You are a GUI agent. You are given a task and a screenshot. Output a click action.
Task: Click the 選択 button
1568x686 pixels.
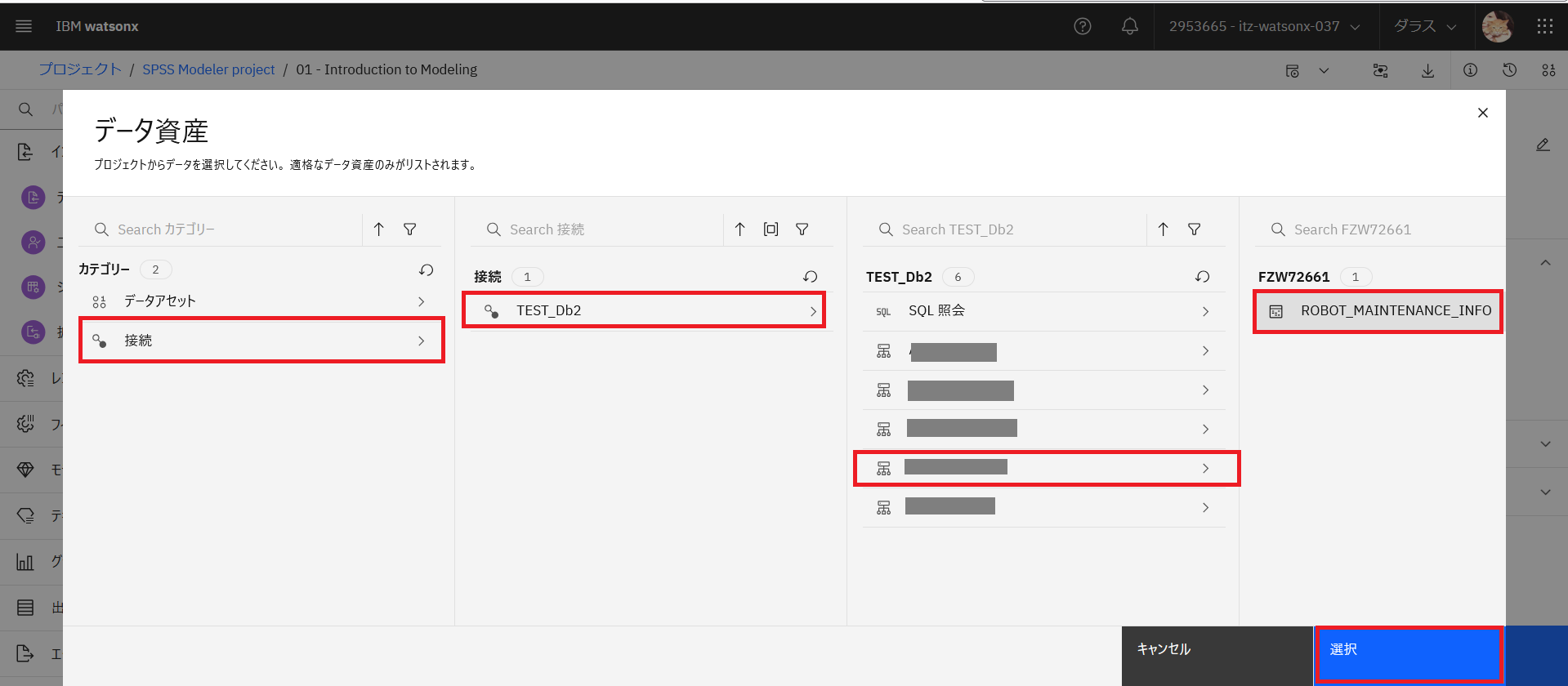1409,655
